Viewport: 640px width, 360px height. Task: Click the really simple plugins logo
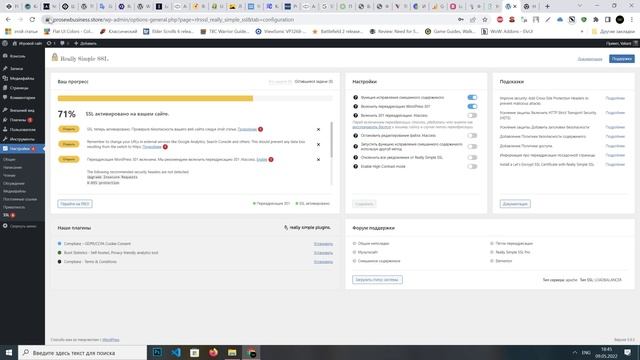click(x=307, y=227)
